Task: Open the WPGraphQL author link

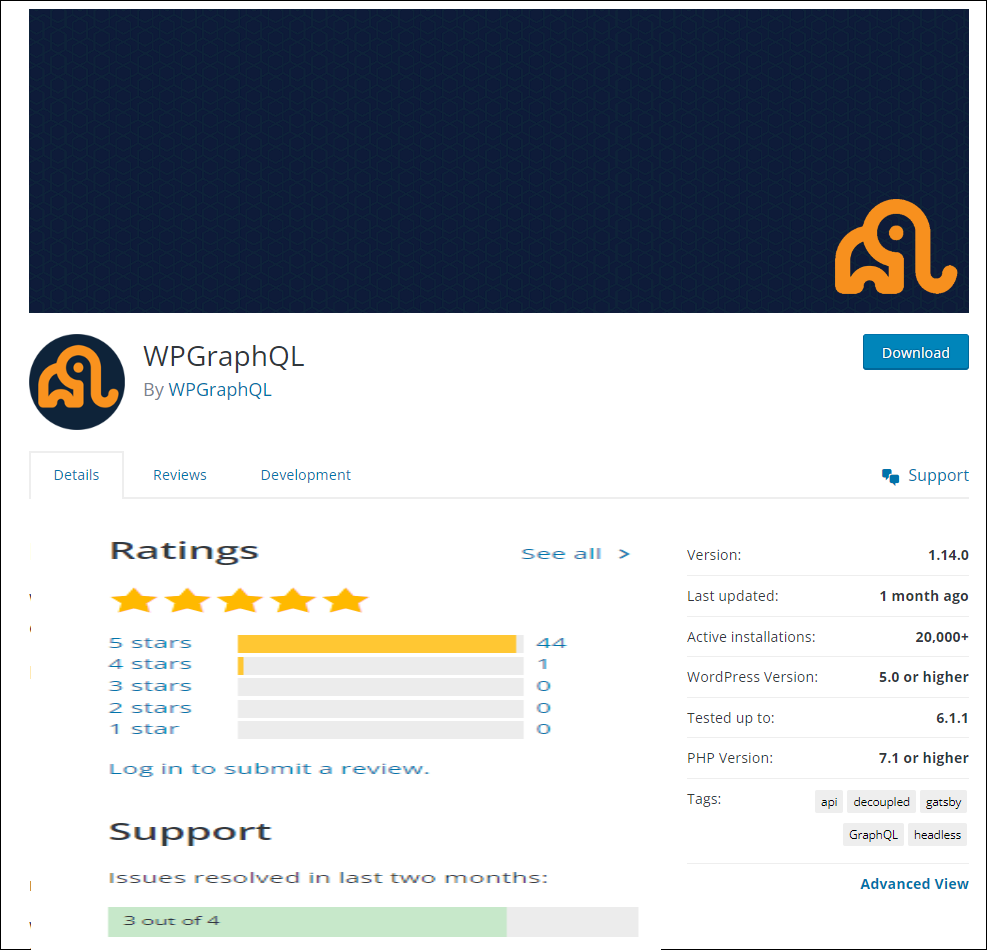Action: click(220, 390)
